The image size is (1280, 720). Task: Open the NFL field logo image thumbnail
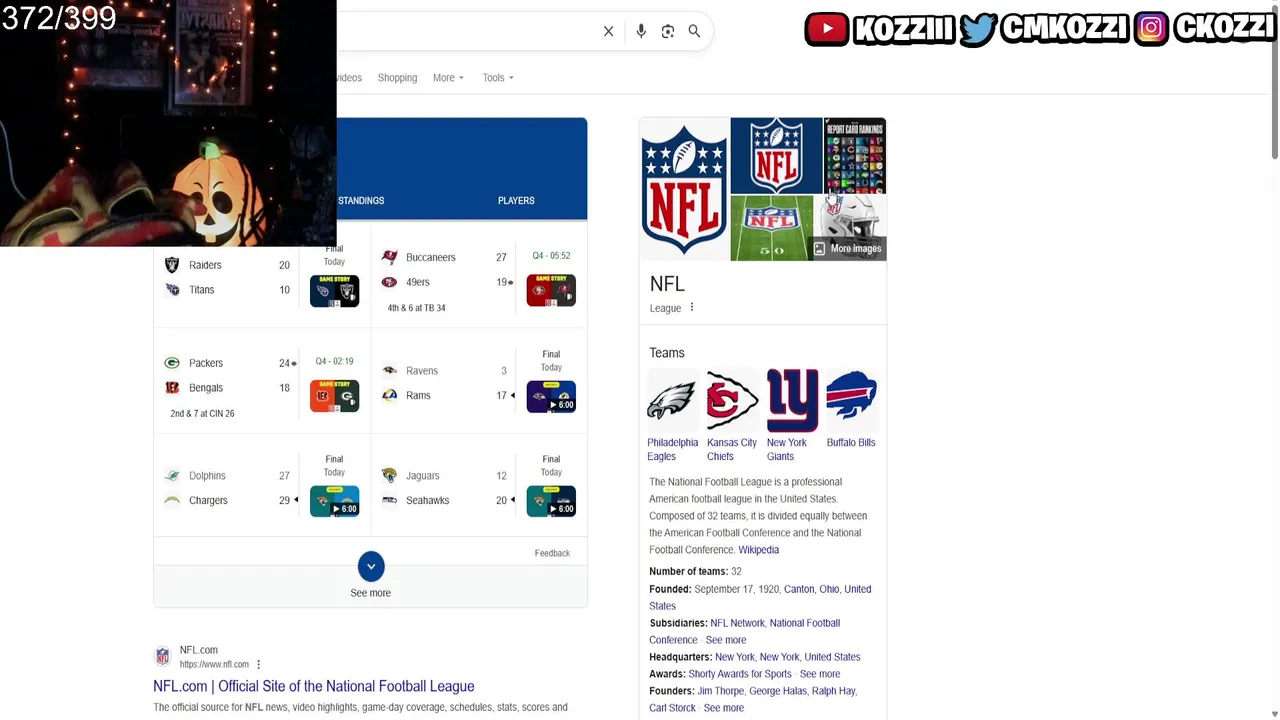point(772,228)
